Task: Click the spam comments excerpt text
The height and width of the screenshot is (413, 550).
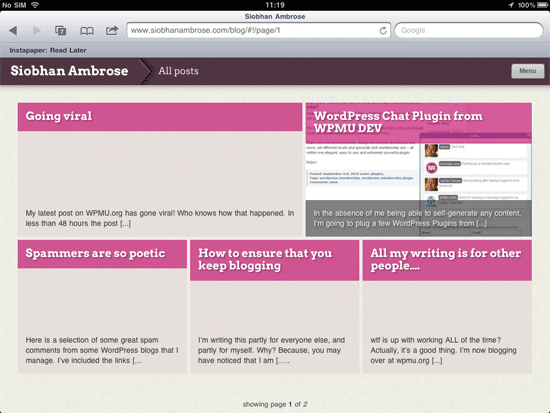Action: coord(102,350)
